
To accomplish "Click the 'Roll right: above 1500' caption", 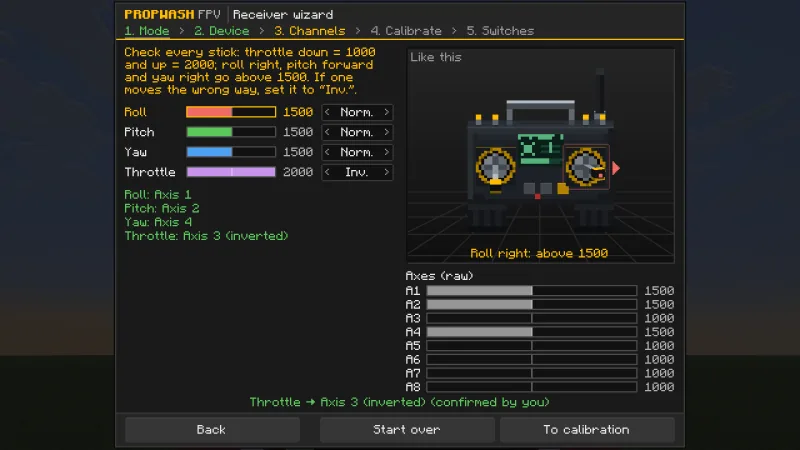I will pyautogui.click(x=539, y=253).
